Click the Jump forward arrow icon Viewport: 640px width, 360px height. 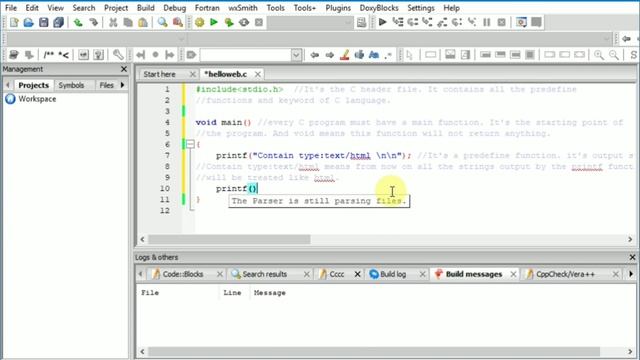click(x=329, y=55)
